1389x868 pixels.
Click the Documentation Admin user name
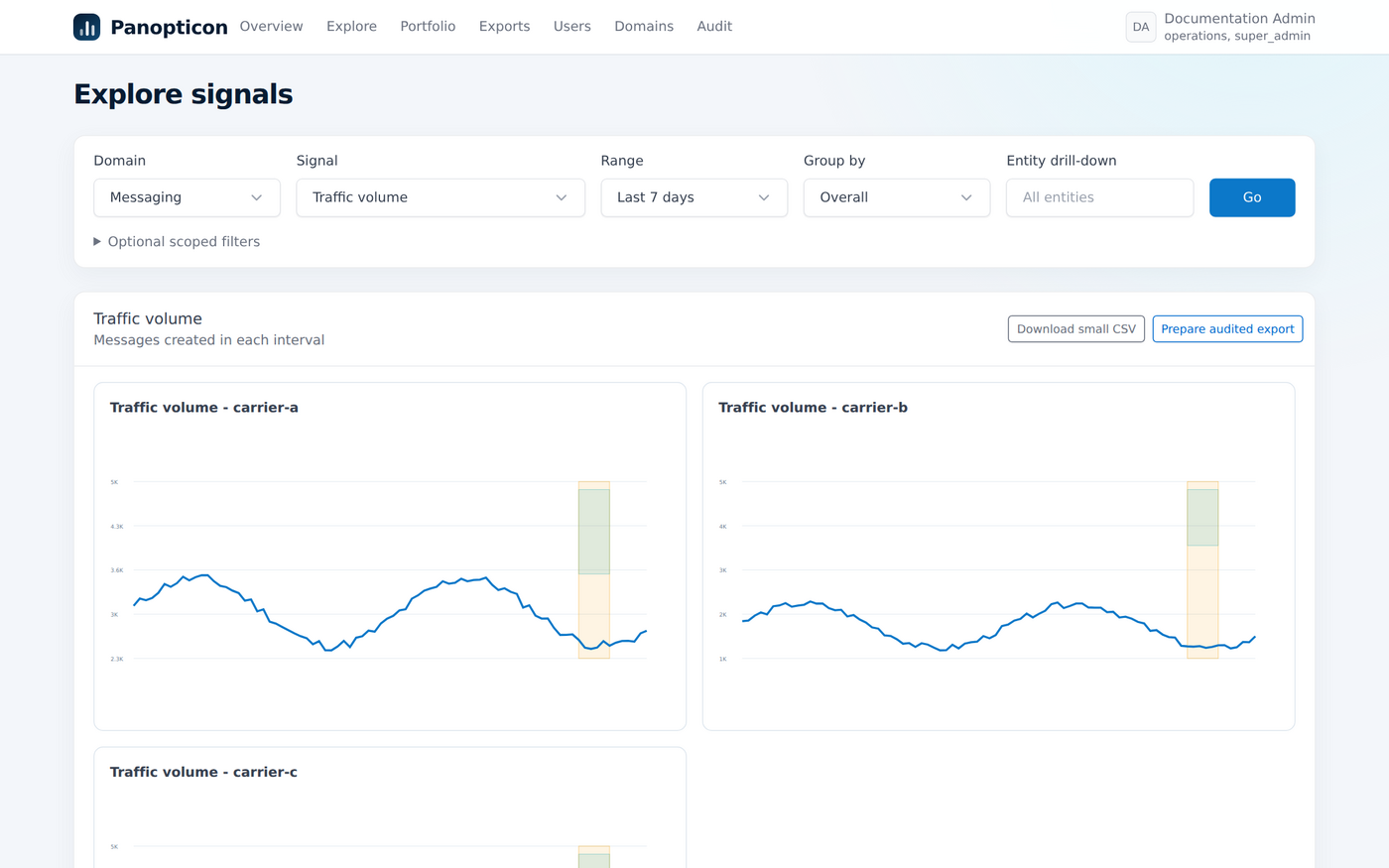[x=1239, y=19]
